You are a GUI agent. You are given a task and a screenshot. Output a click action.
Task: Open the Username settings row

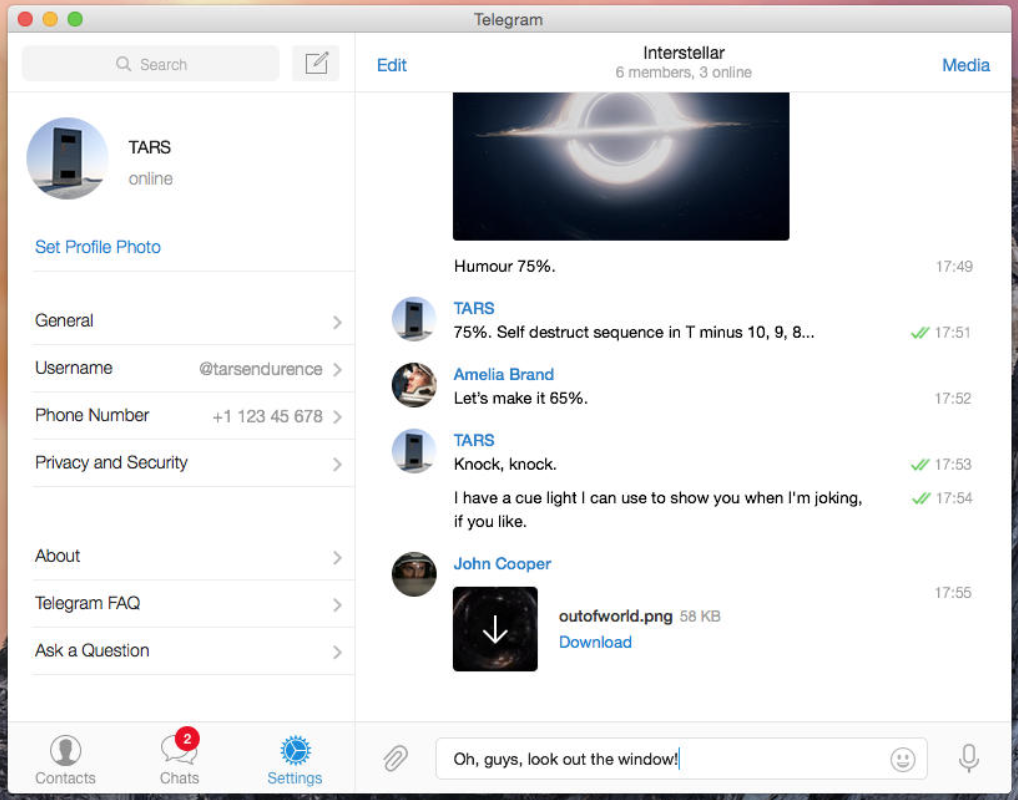pos(189,368)
